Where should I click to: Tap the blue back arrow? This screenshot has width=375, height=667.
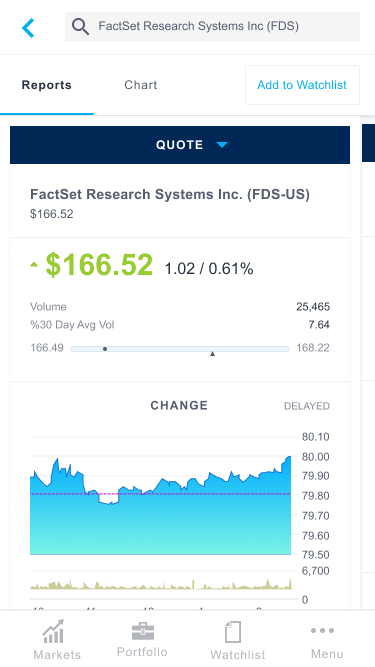[x=28, y=28]
